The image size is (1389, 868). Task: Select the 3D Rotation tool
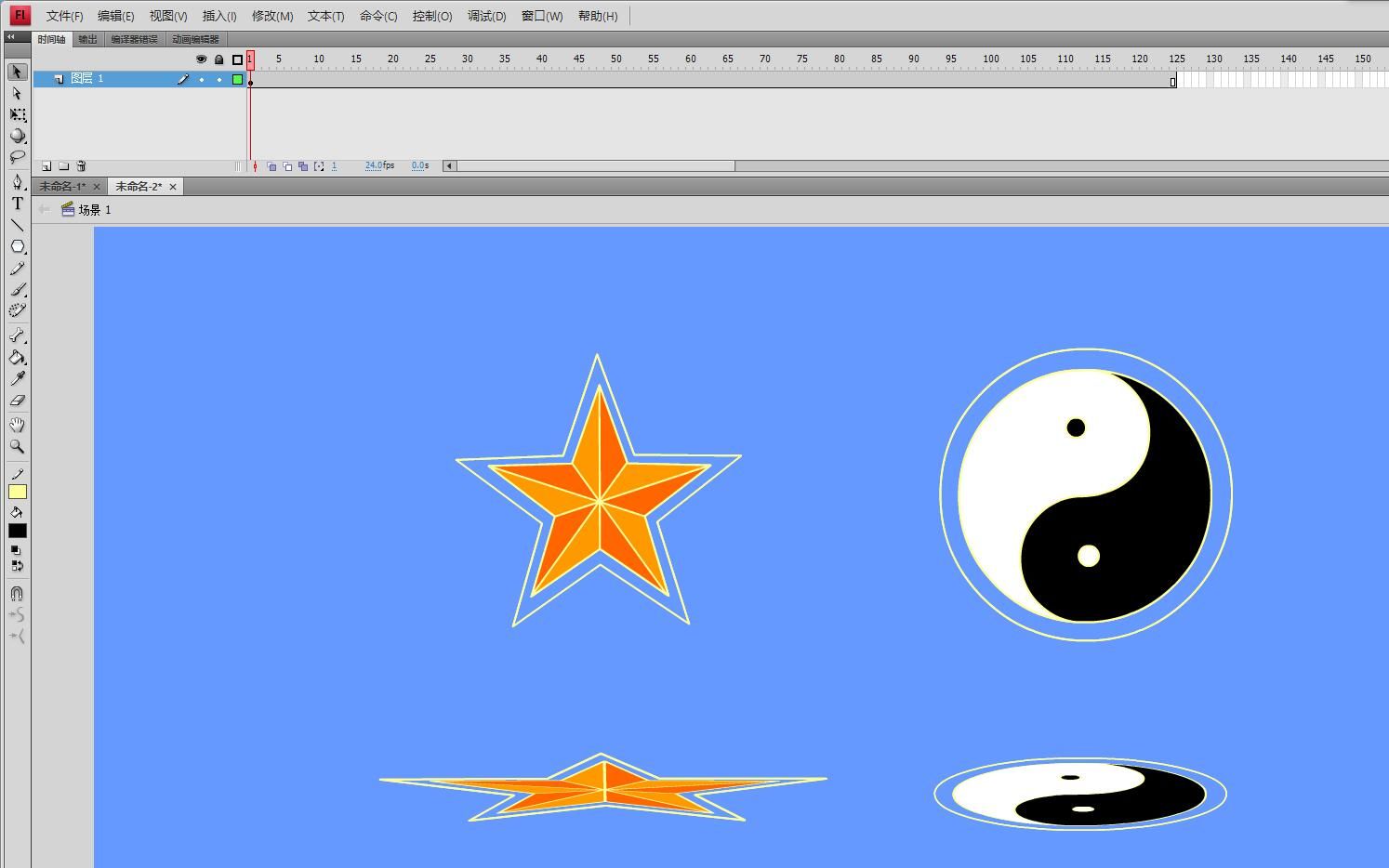click(17, 136)
